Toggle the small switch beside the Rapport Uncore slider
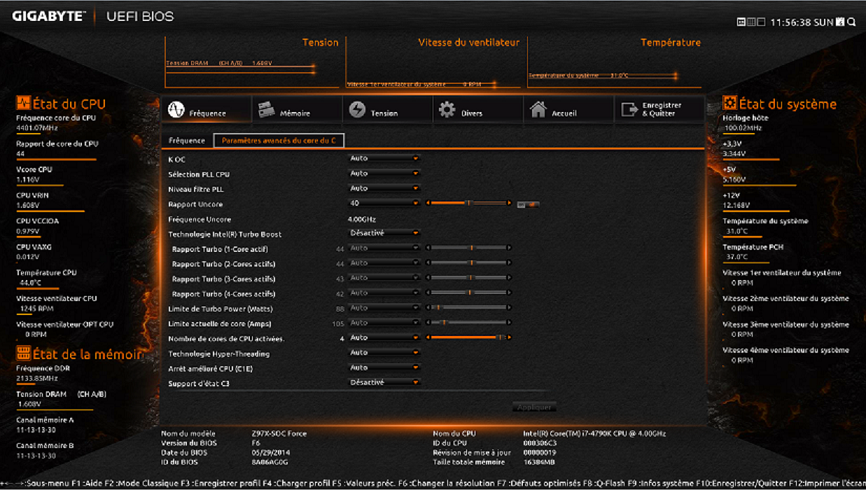 tap(528, 204)
